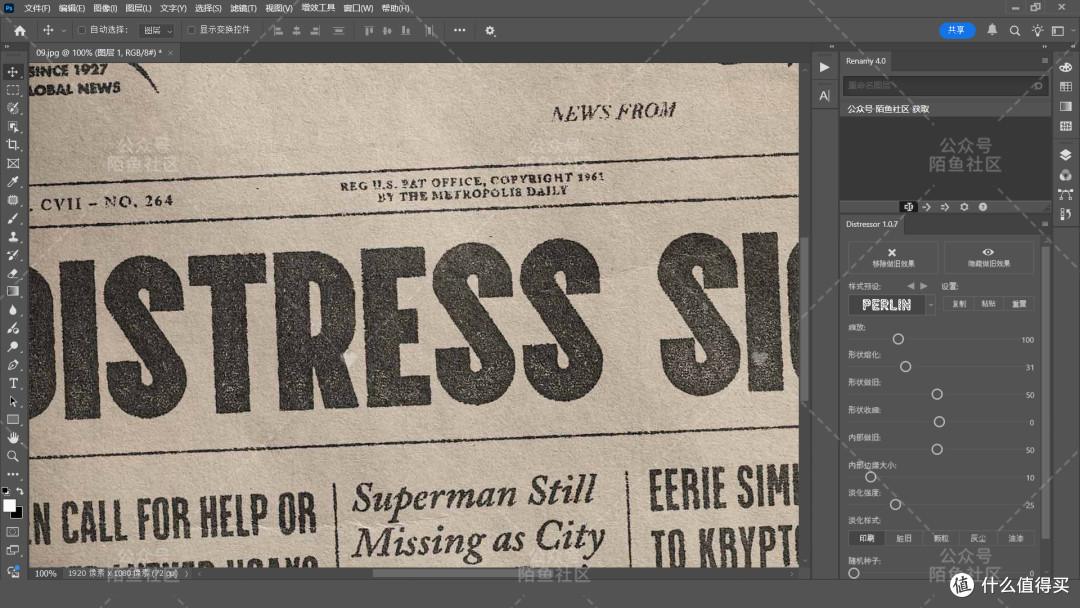Select the Eyedropper tool
Screen dimensions: 1080x608
[13, 182]
